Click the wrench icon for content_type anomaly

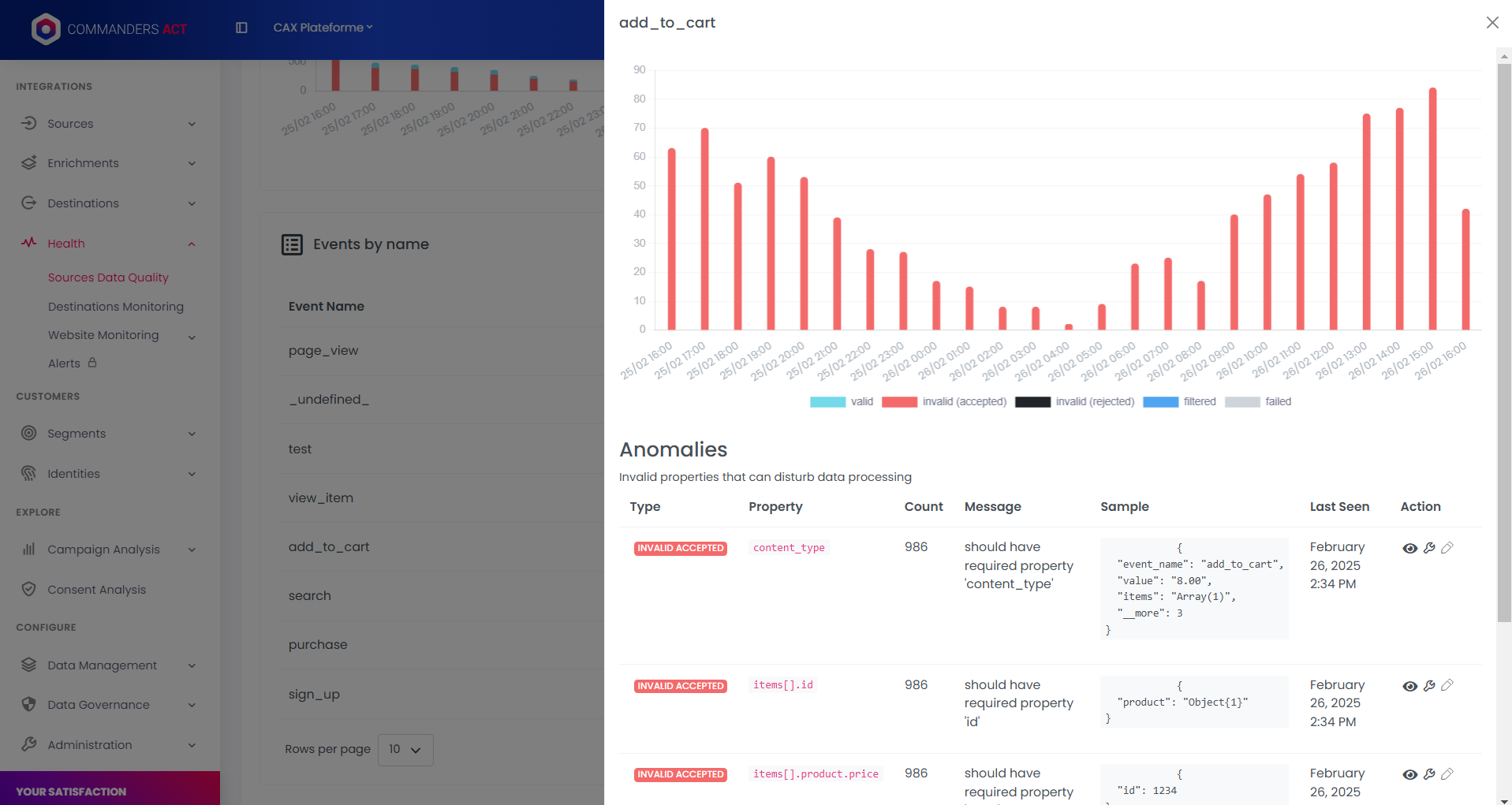click(1429, 548)
